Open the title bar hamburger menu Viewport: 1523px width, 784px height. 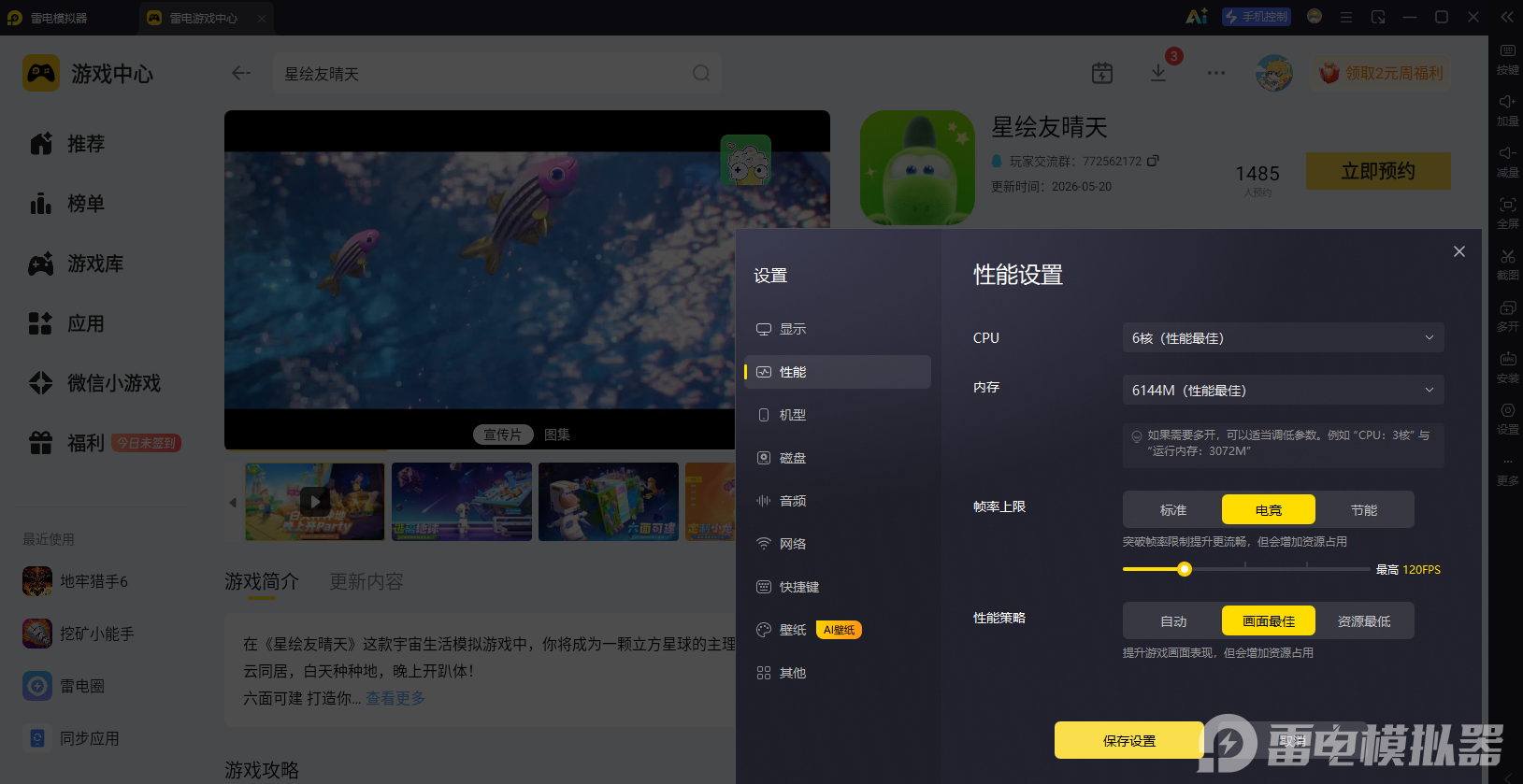[x=1346, y=17]
